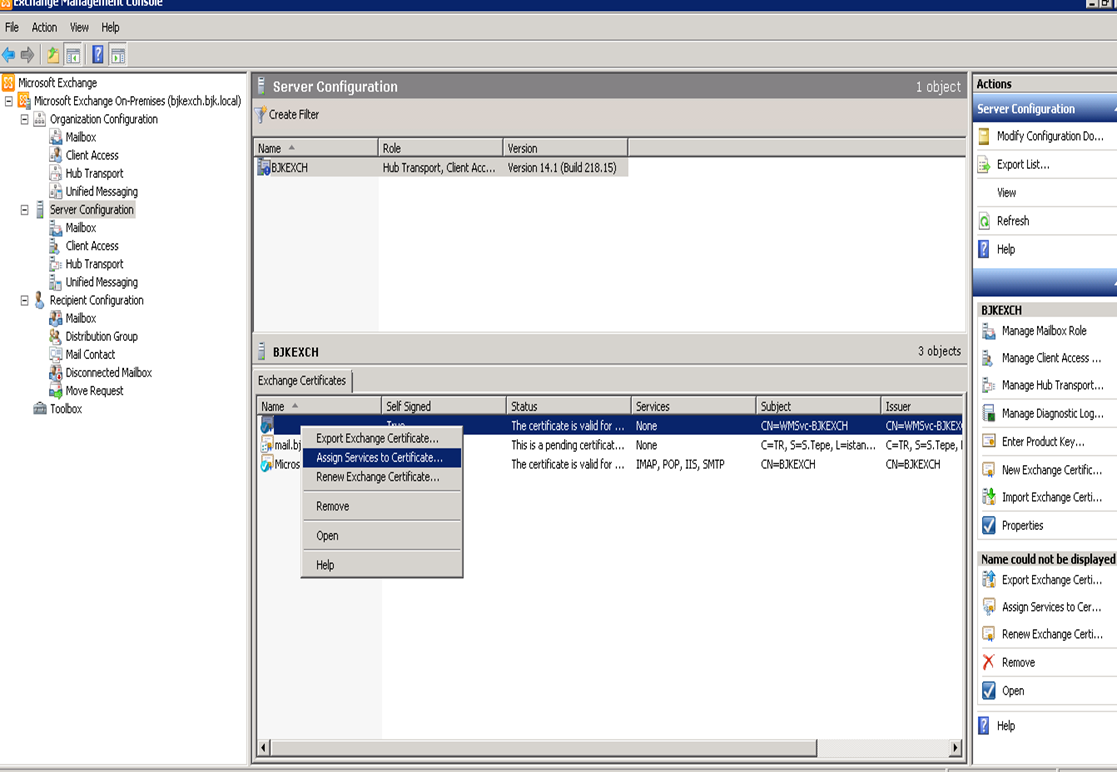Click the BJKEXCH server icon in the server list
This screenshot has width=1117, height=772.
coord(264,168)
